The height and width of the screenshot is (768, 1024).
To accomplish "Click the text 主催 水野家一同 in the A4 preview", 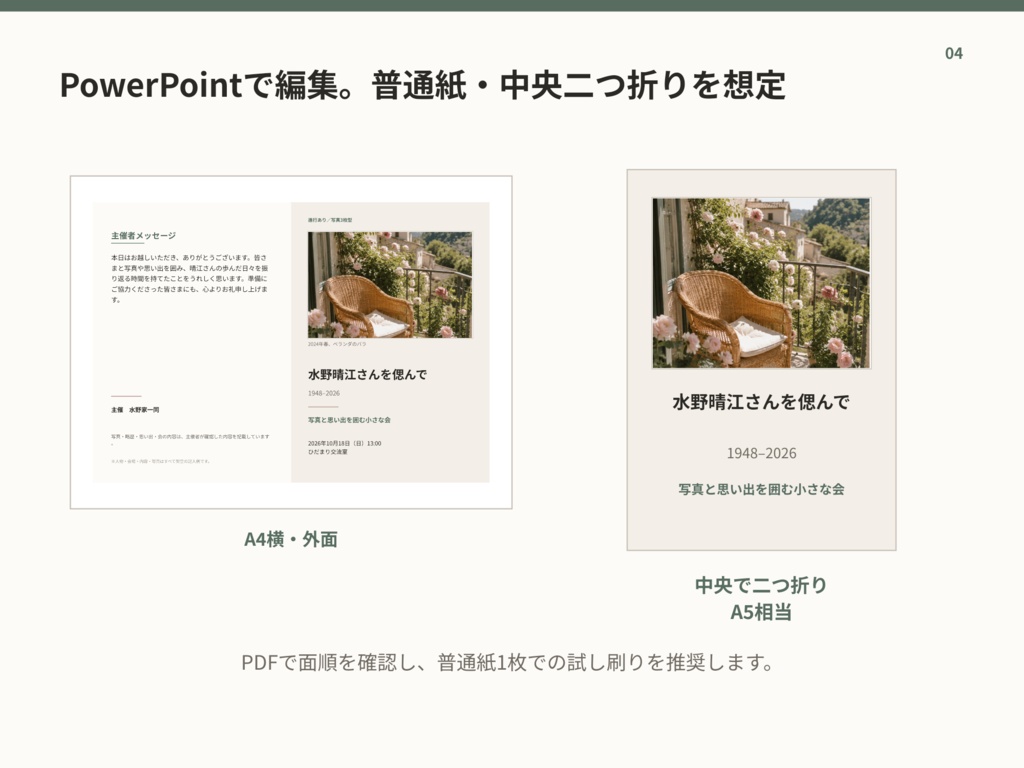I will point(135,410).
